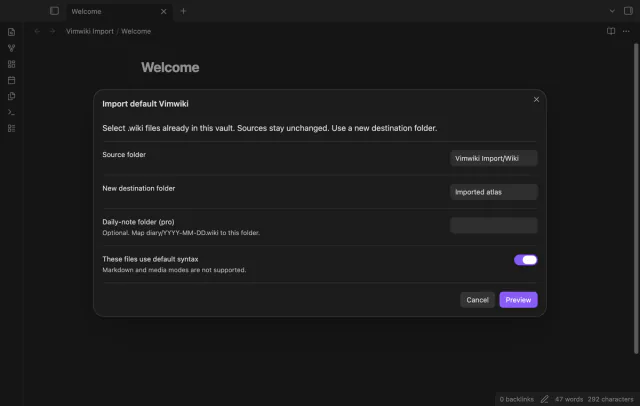The width and height of the screenshot is (640, 406).
Task: Click the Daily-note folder input field
Action: click(493, 225)
